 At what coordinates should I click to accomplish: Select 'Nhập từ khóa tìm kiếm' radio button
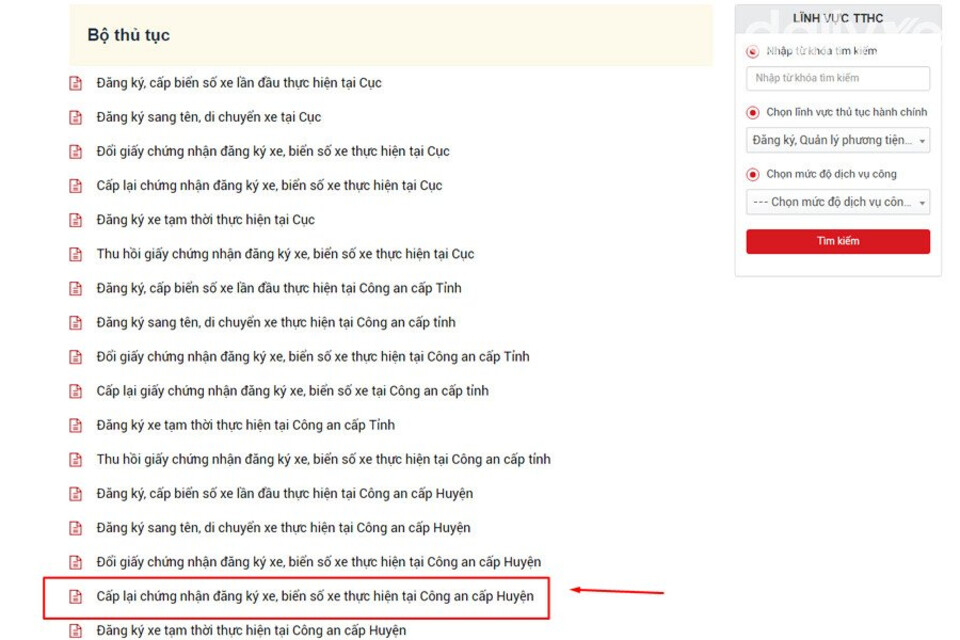click(x=753, y=52)
